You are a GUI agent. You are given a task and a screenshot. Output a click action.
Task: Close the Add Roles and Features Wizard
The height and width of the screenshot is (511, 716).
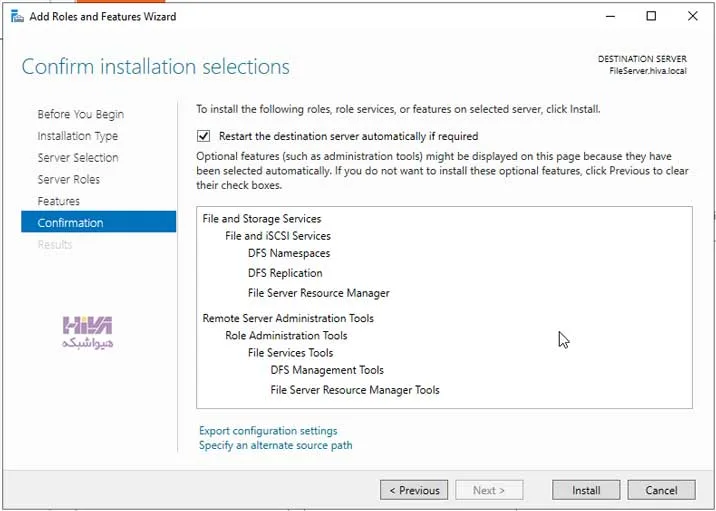tap(692, 16)
